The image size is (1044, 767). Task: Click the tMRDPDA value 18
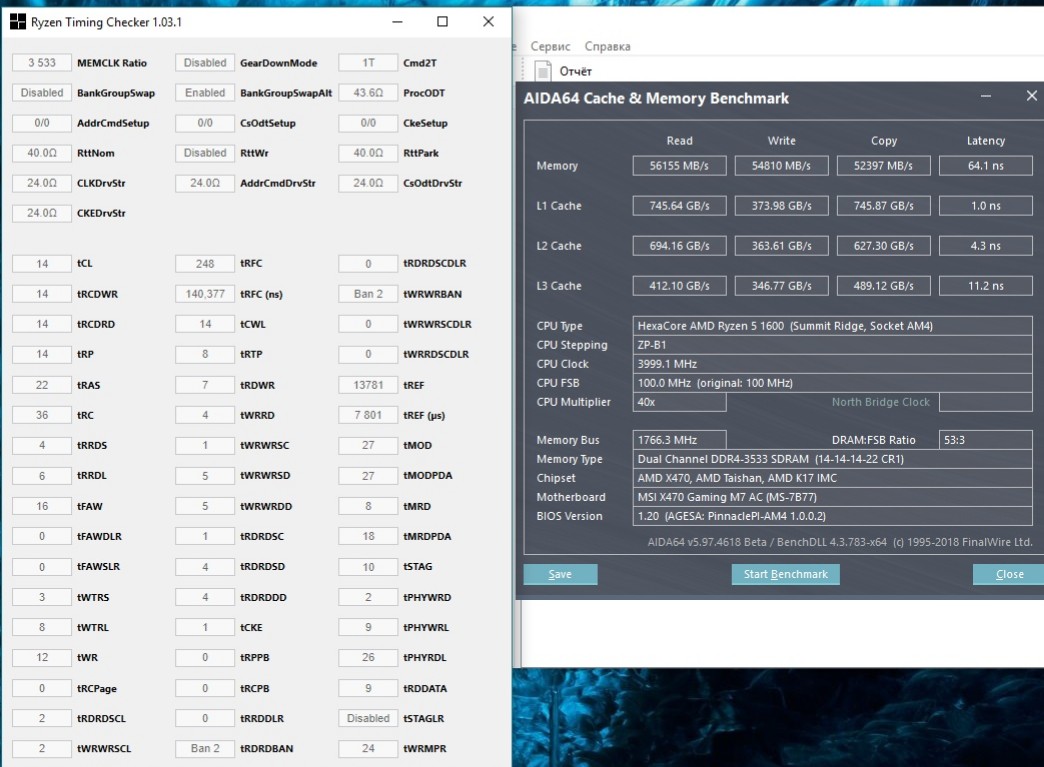368,536
